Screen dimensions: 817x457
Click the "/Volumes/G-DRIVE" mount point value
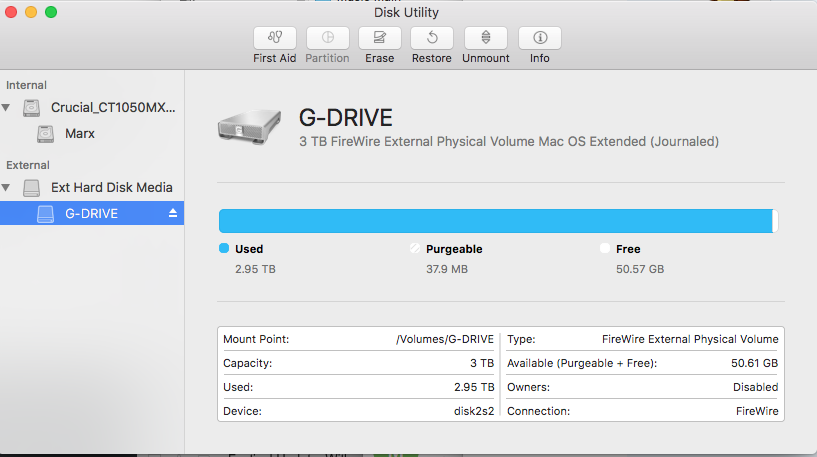tap(445, 339)
